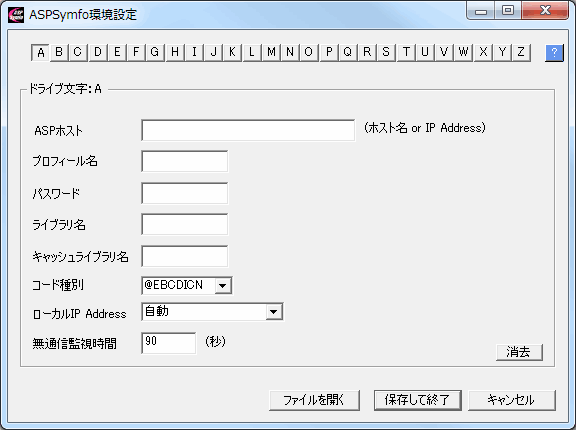Image resolution: width=576 pixels, height=430 pixels.
Task: Select drive letter A toggle button
Action: click(x=40, y=53)
